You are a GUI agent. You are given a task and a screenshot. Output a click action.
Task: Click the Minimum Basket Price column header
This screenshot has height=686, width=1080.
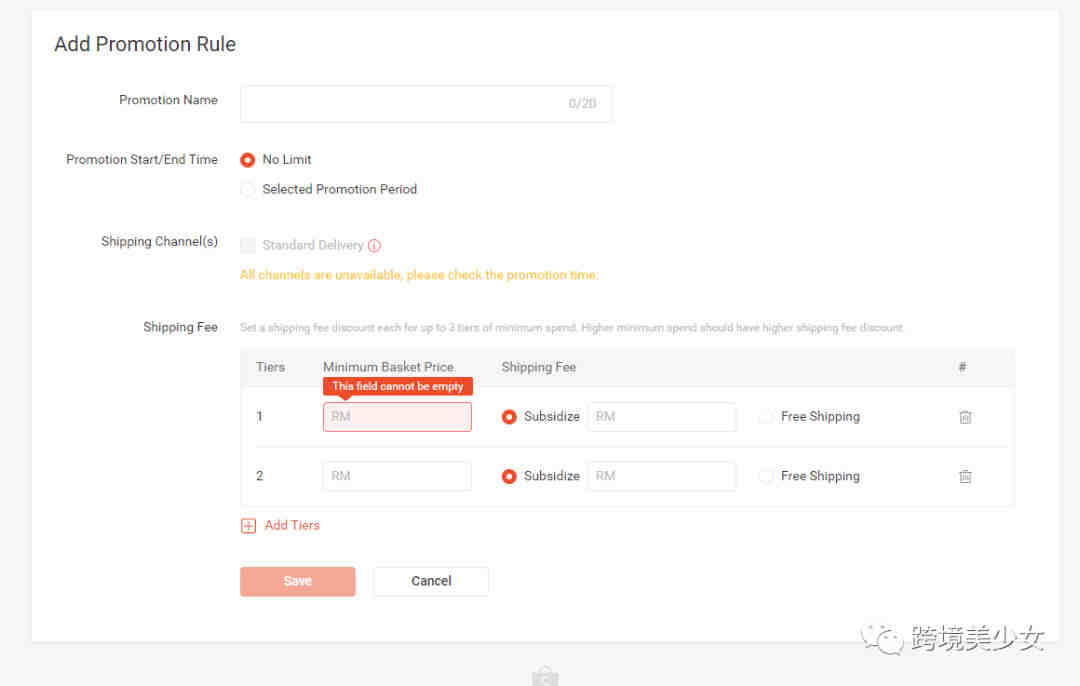[388, 367]
